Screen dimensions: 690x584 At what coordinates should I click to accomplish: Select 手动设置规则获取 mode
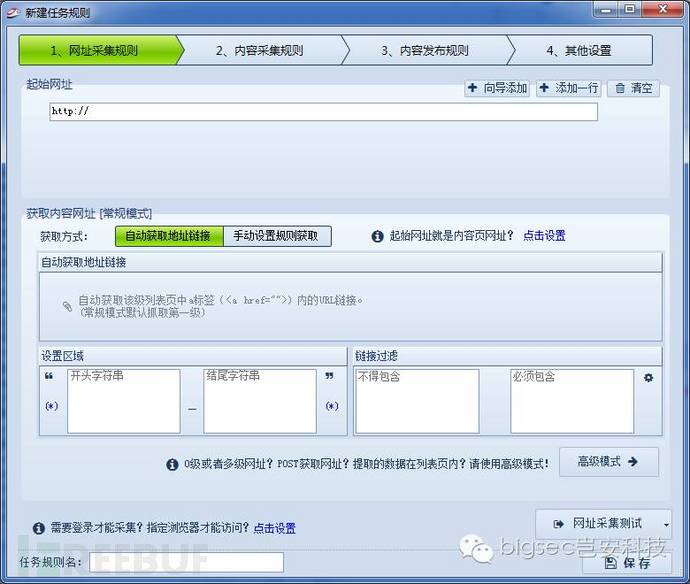coord(277,236)
